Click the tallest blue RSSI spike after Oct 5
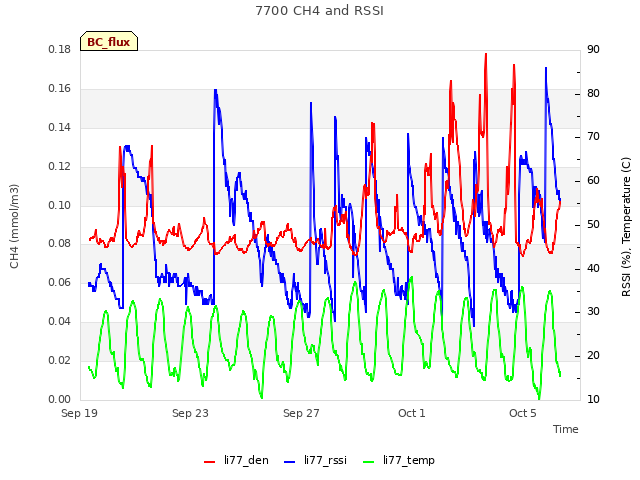The image size is (640, 480). tap(546, 69)
